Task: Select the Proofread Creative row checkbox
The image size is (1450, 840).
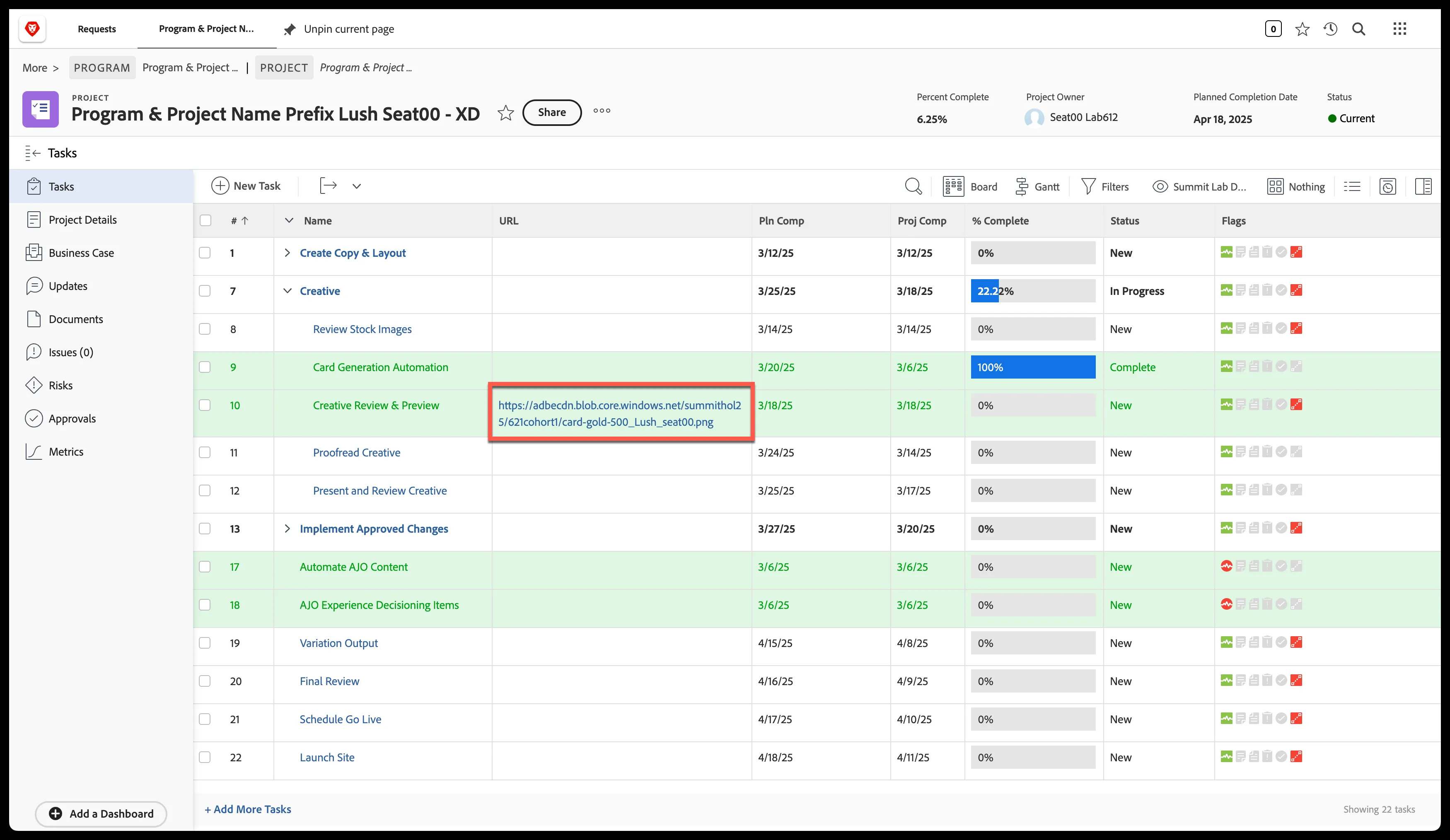Action: click(x=205, y=452)
